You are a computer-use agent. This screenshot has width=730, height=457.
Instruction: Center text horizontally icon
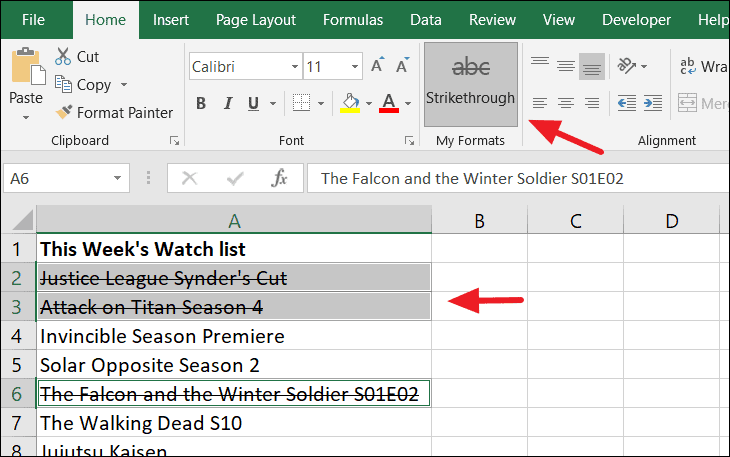(x=566, y=103)
